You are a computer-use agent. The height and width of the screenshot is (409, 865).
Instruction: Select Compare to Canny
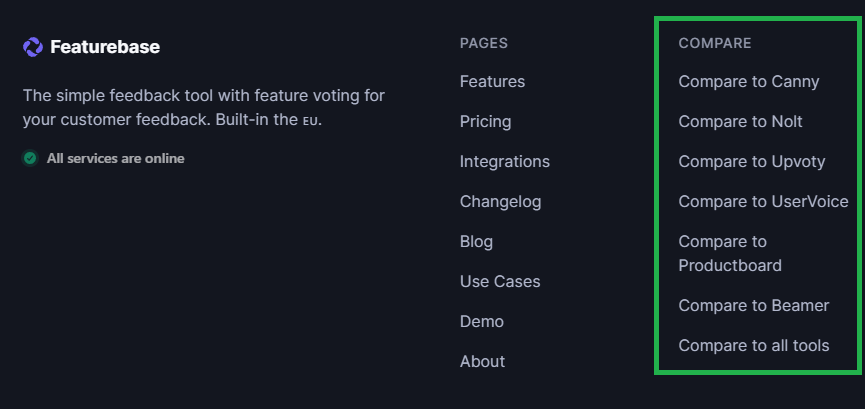[x=748, y=81]
